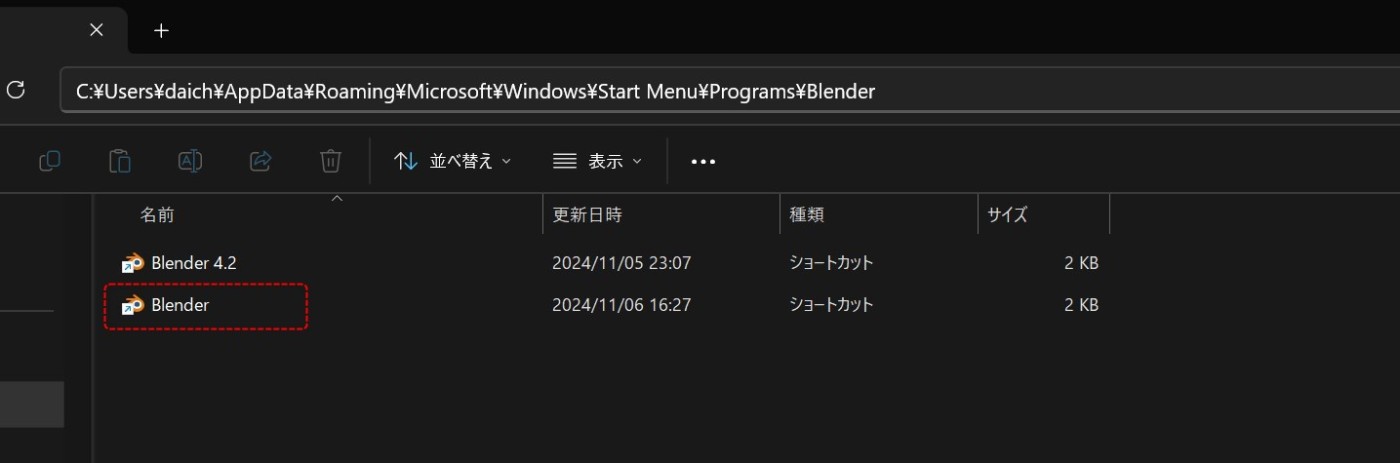Open the three-dot more options menu
This screenshot has width=1400, height=463.
click(703, 161)
